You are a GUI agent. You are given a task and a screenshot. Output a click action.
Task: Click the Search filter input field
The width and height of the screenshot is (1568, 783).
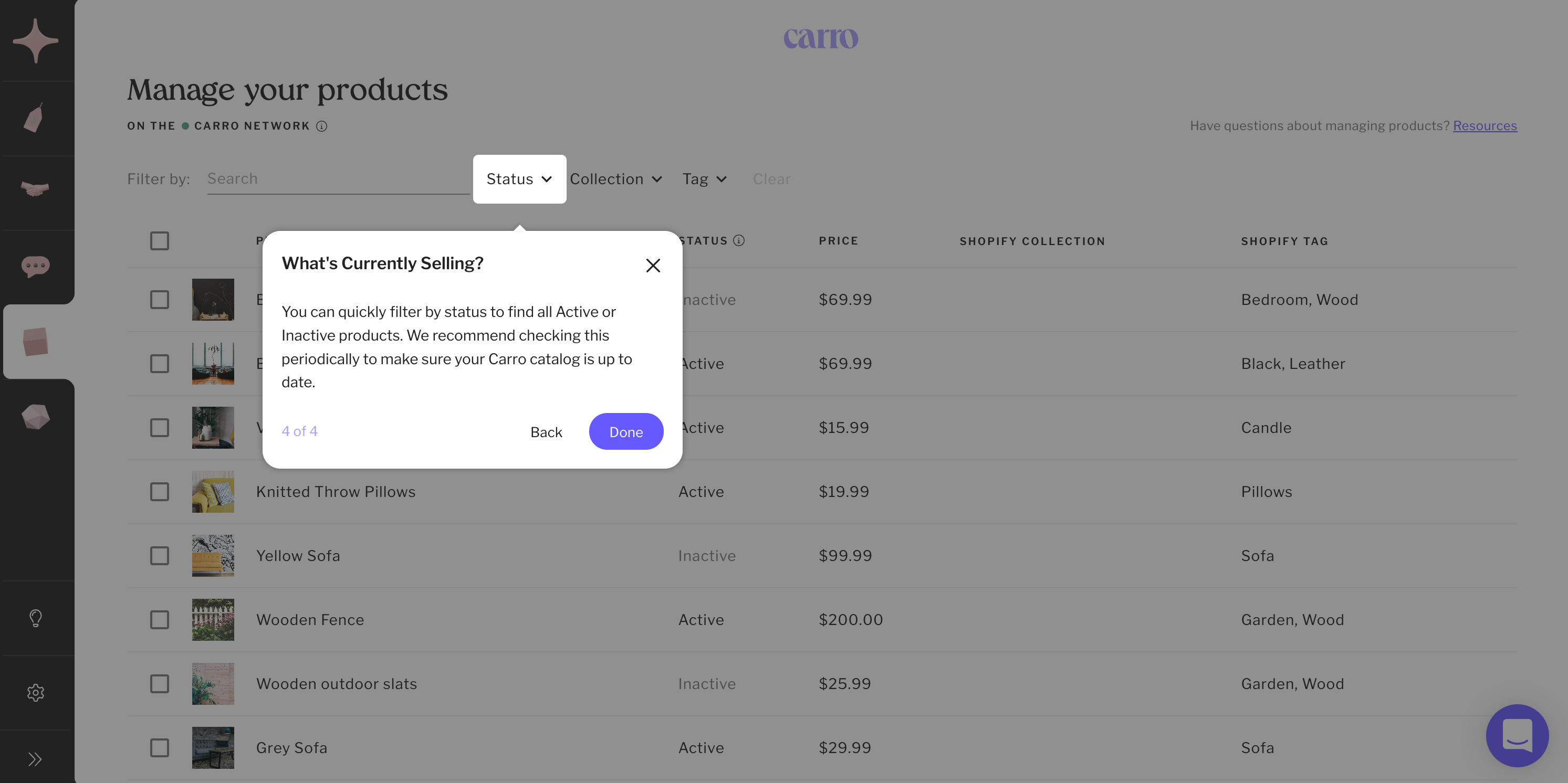click(338, 179)
